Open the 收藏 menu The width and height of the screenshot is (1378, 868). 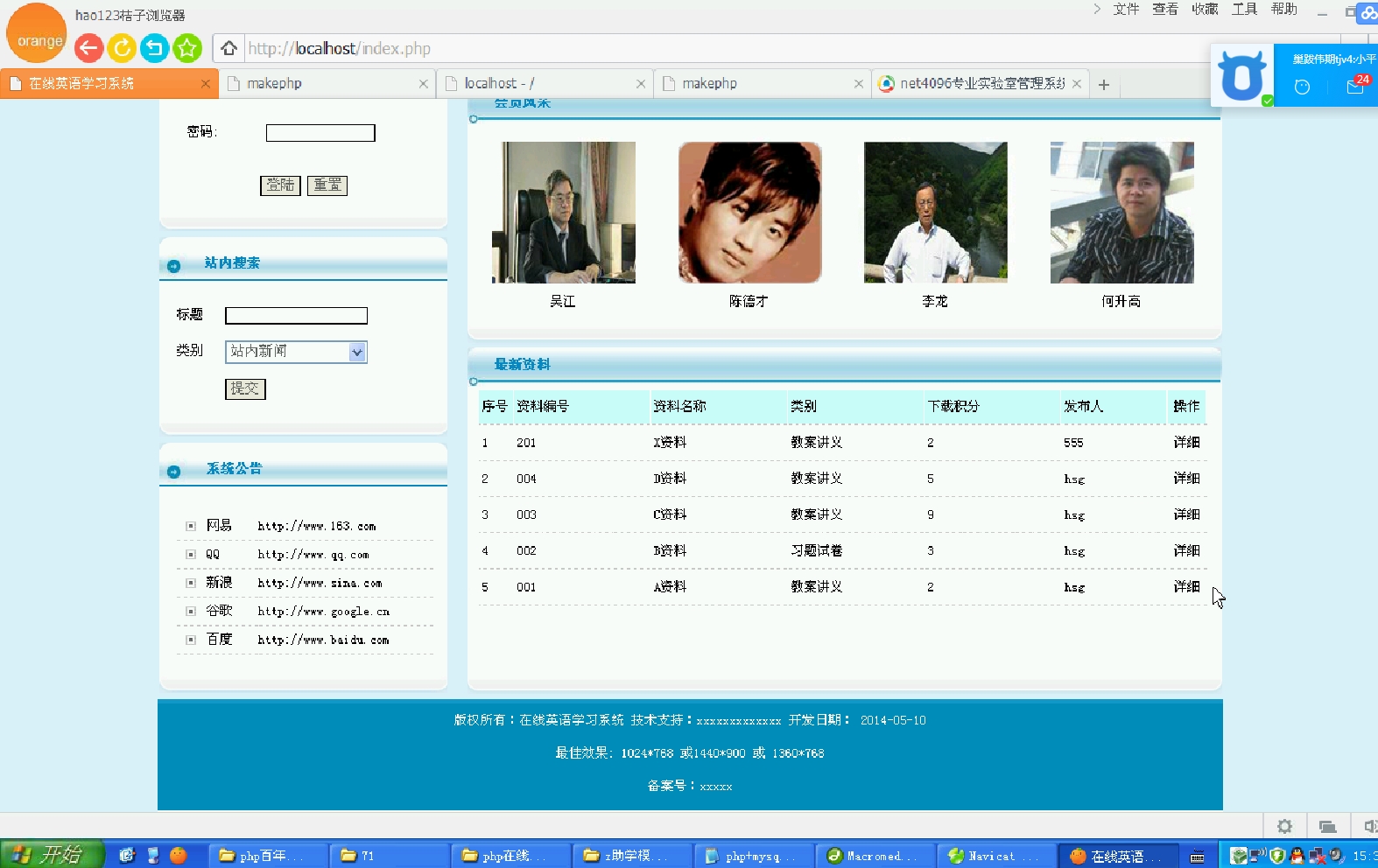coord(1205,10)
